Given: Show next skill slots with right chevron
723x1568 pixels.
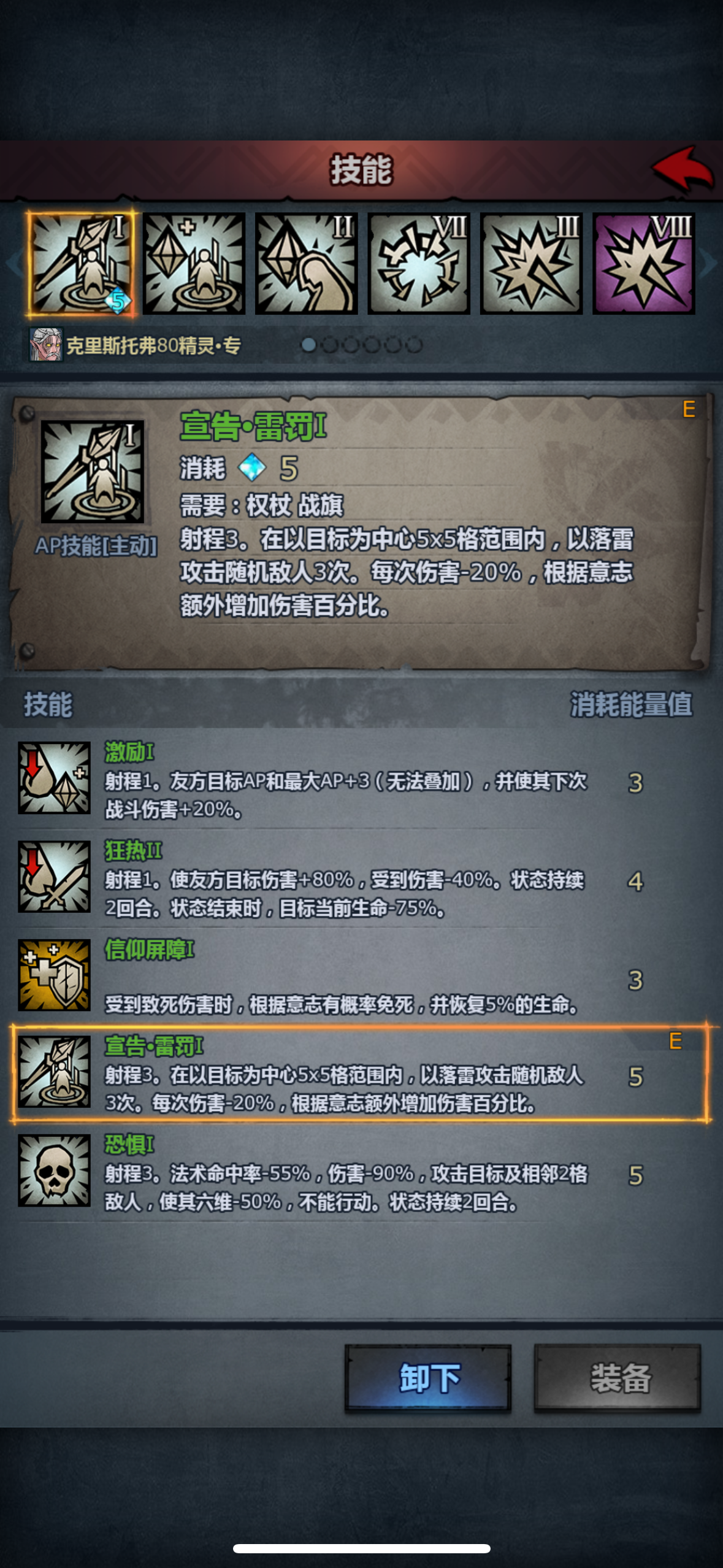Looking at the screenshot, I should 710,264.
